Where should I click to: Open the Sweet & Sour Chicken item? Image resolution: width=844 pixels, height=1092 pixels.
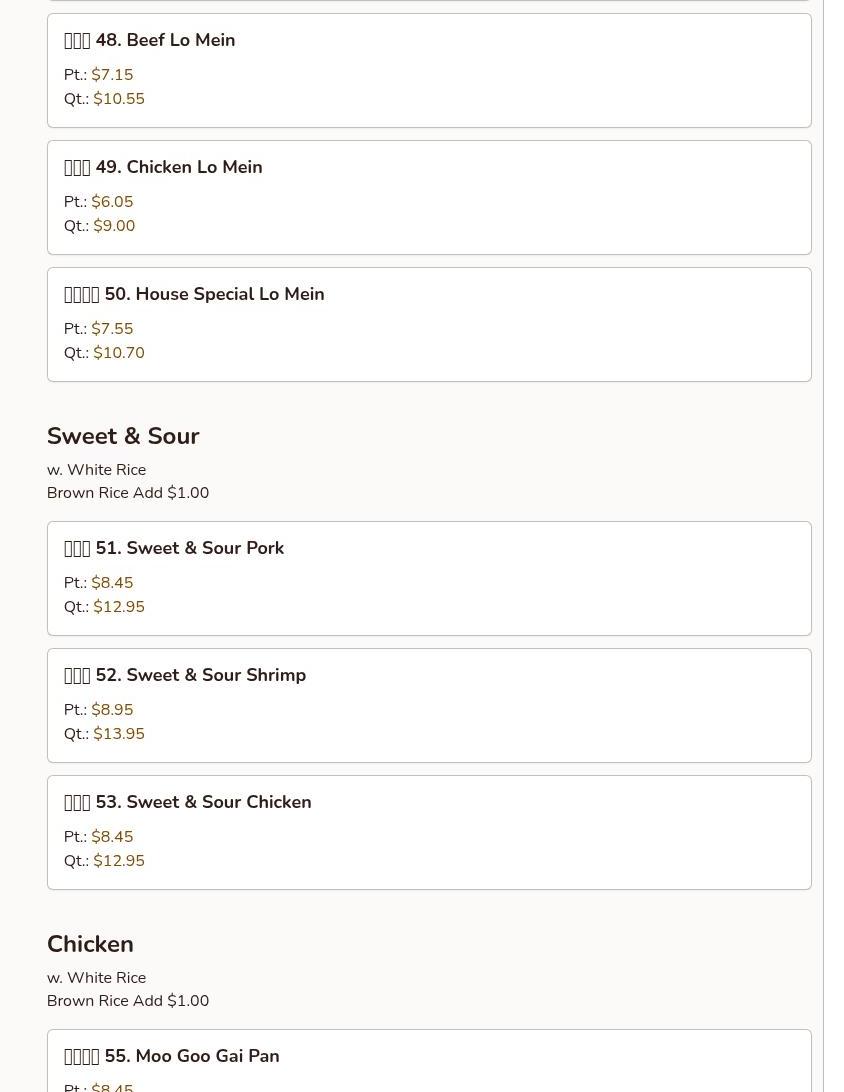tap(188, 803)
